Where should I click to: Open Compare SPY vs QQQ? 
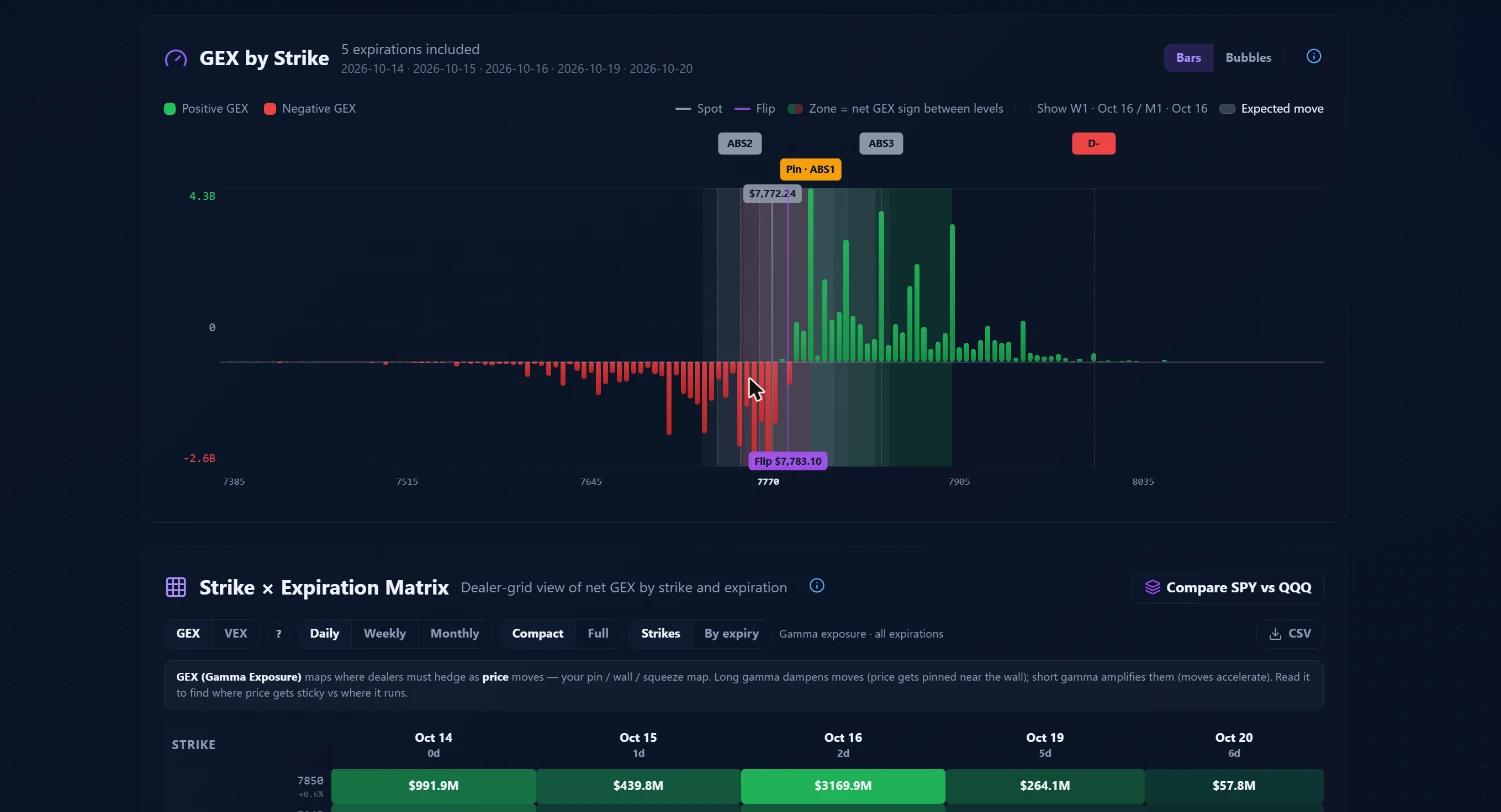1228,588
